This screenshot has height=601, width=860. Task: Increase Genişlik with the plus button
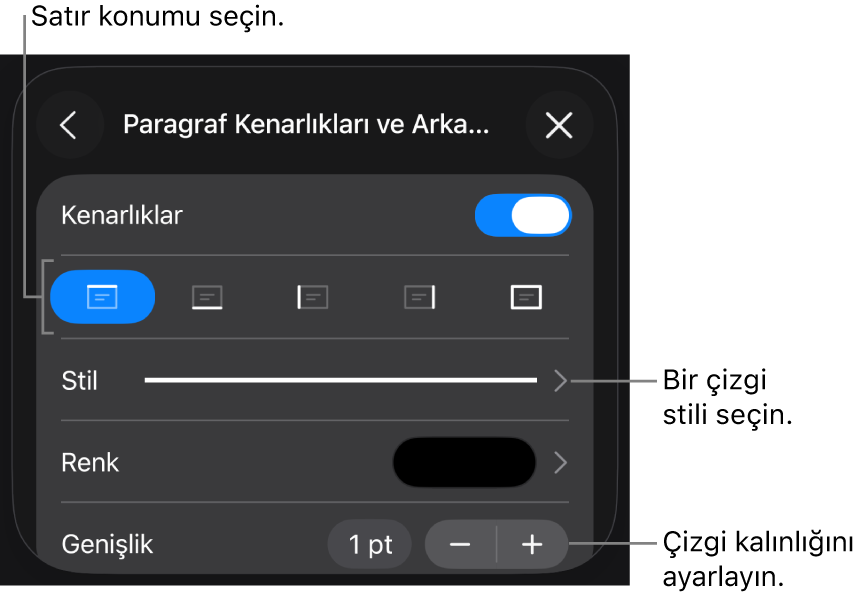click(x=532, y=545)
